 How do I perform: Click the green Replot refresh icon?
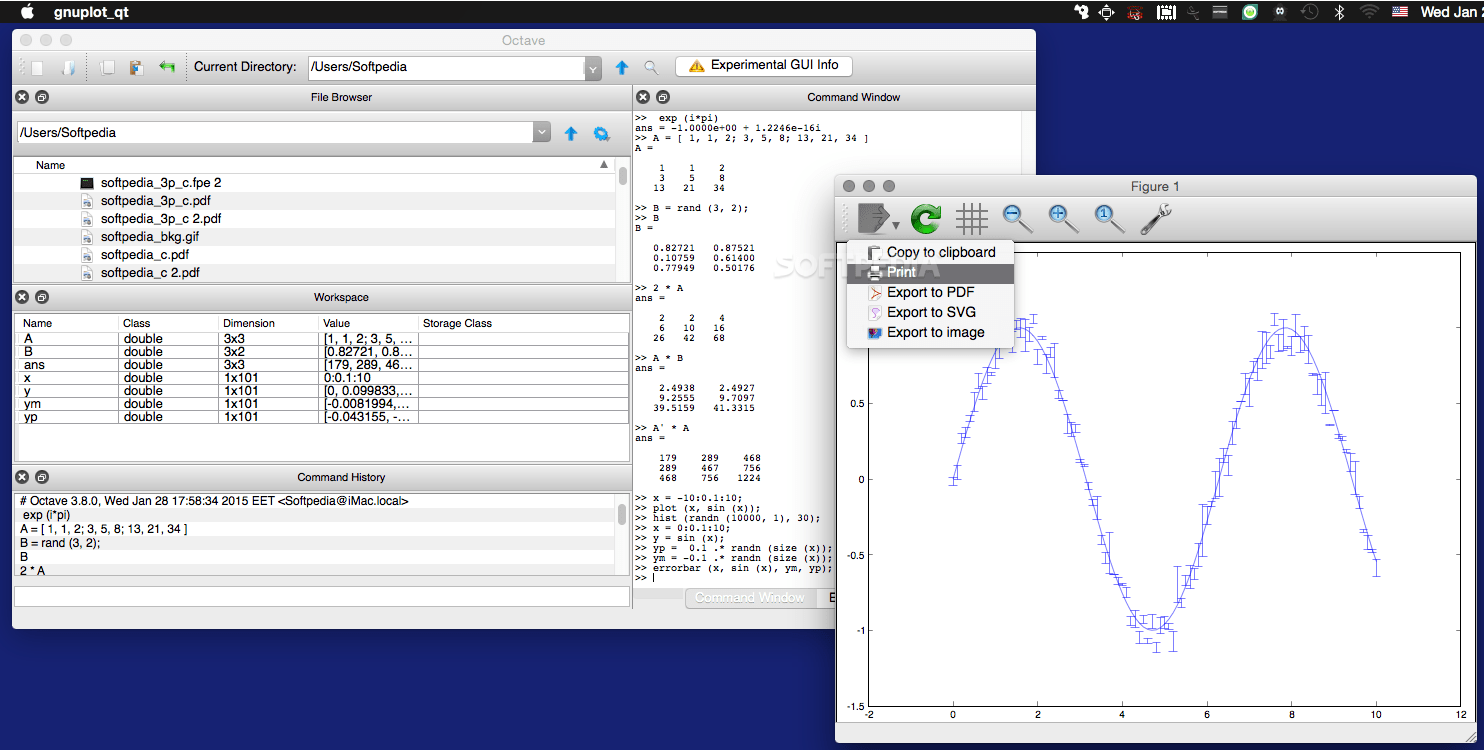926,218
